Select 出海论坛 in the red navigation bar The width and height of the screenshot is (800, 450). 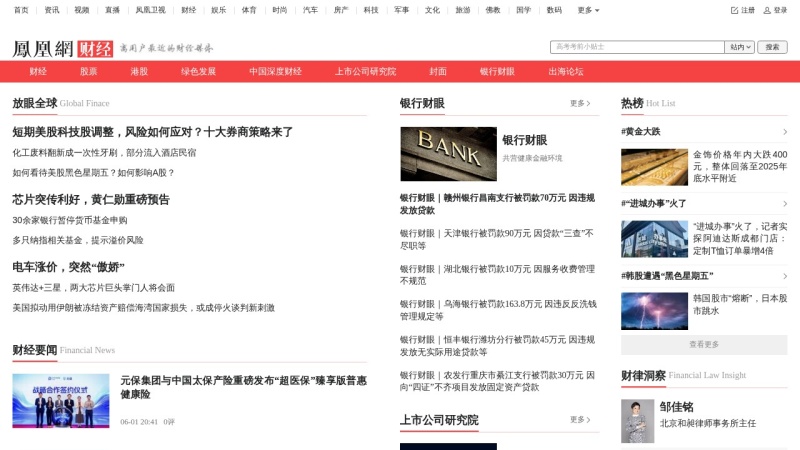[566, 71]
